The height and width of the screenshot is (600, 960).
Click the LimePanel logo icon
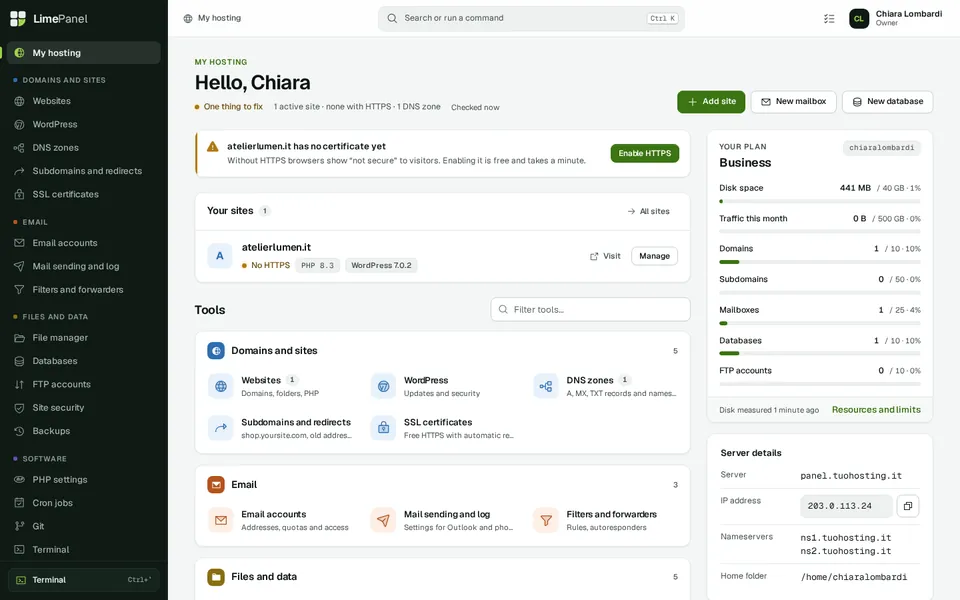[18, 18]
